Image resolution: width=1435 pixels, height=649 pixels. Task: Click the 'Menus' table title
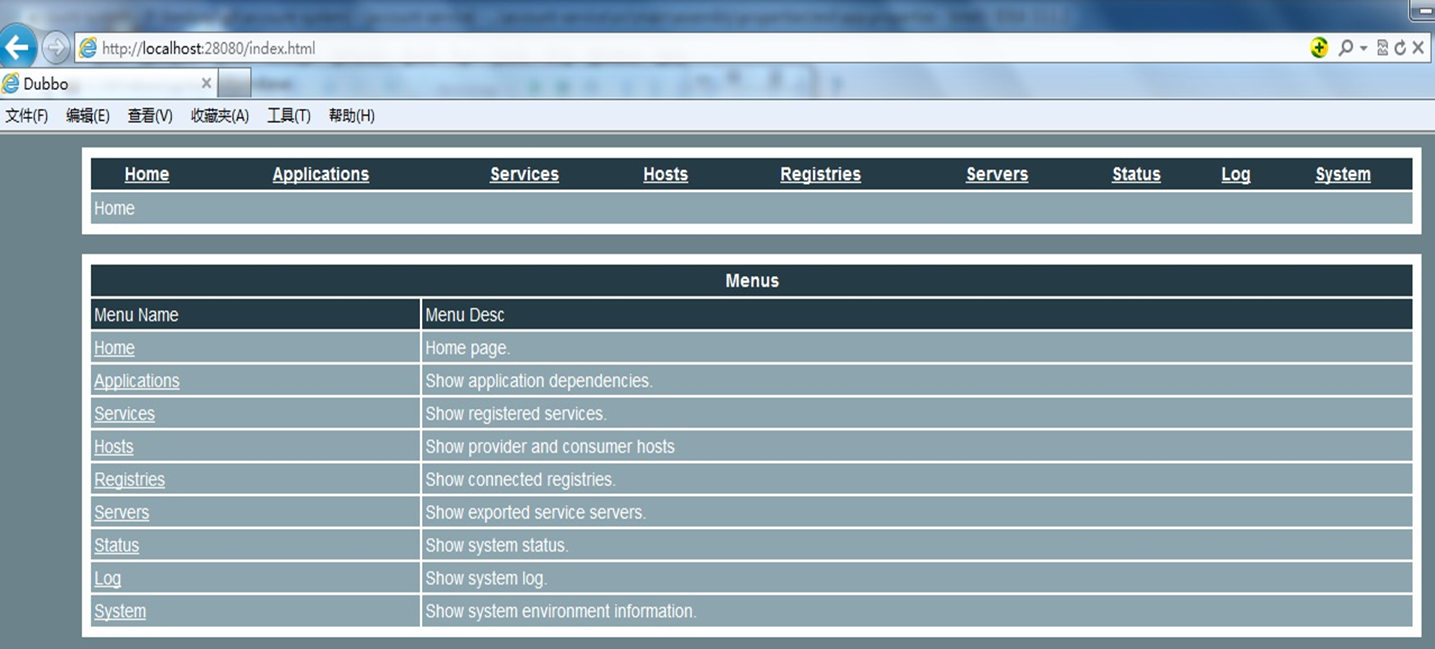pos(752,281)
